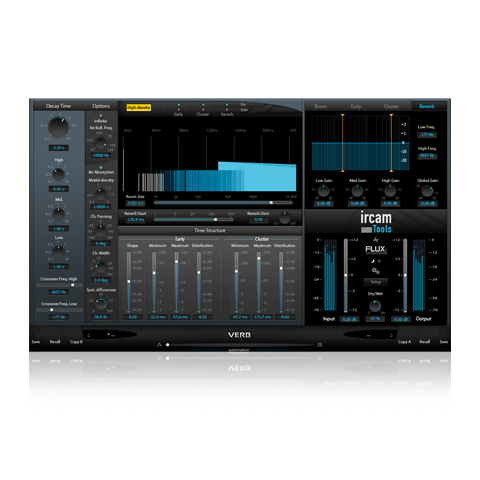Click the Room Size value field
Viewport: 480px width, 480px height.
(x=135, y=203)
